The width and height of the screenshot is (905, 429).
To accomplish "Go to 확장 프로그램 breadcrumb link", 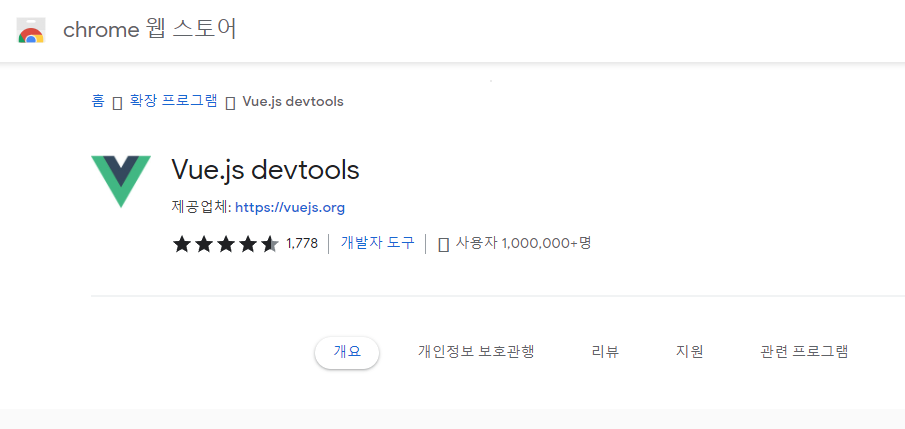I will pos(173,102).
